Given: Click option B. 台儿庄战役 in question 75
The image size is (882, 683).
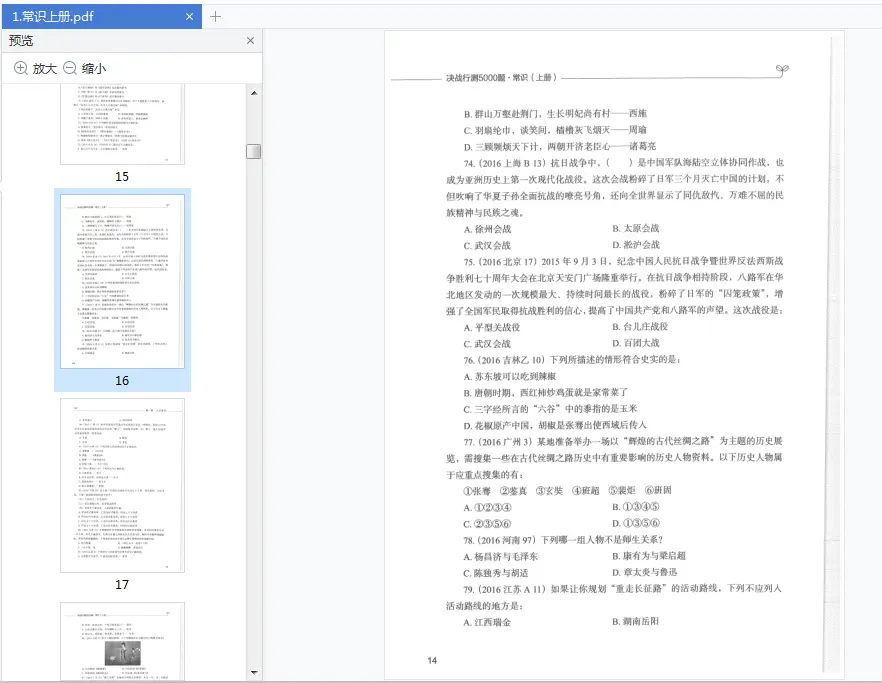Looking at the screenshot, I should point(640,327).
